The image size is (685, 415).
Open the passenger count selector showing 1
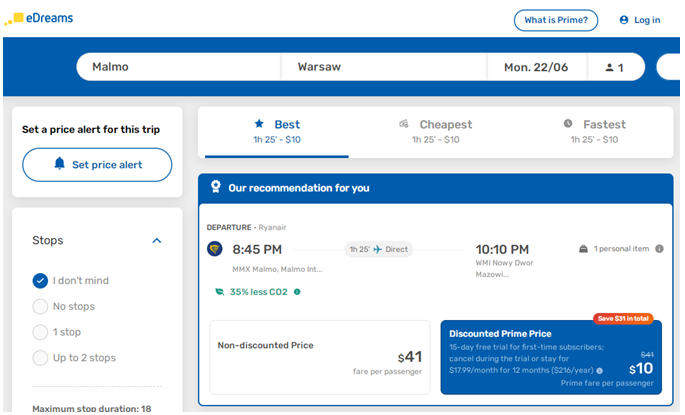point(616,67)
